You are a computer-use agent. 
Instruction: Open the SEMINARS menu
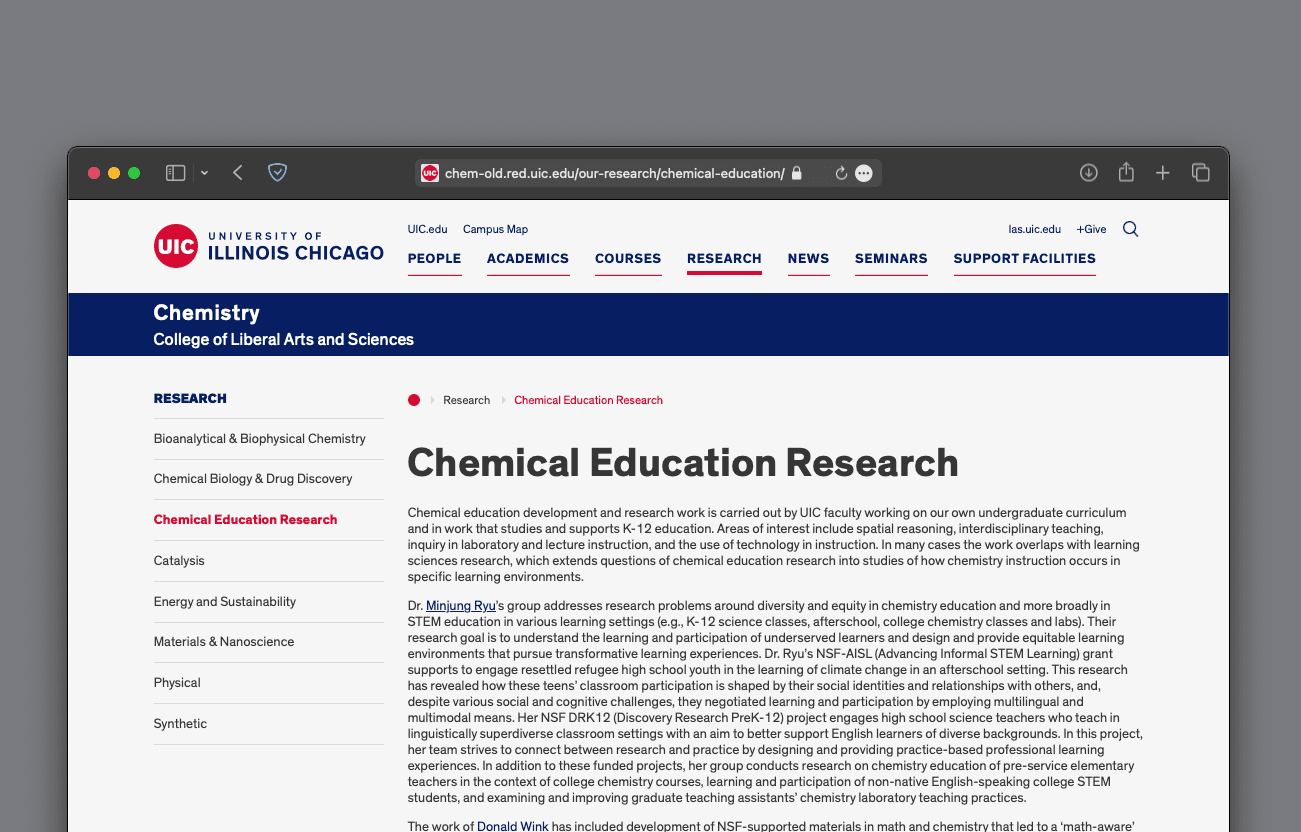[x=891, y=258]
